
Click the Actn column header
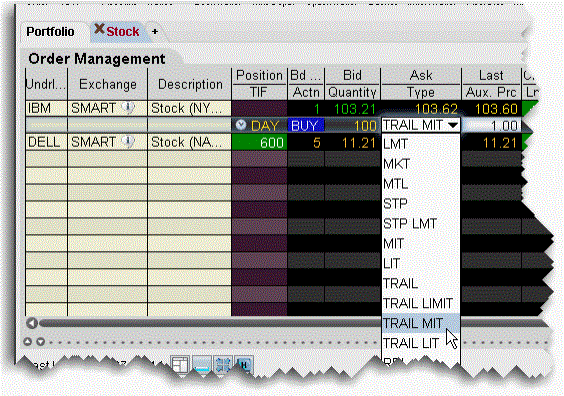click(306, 92)
